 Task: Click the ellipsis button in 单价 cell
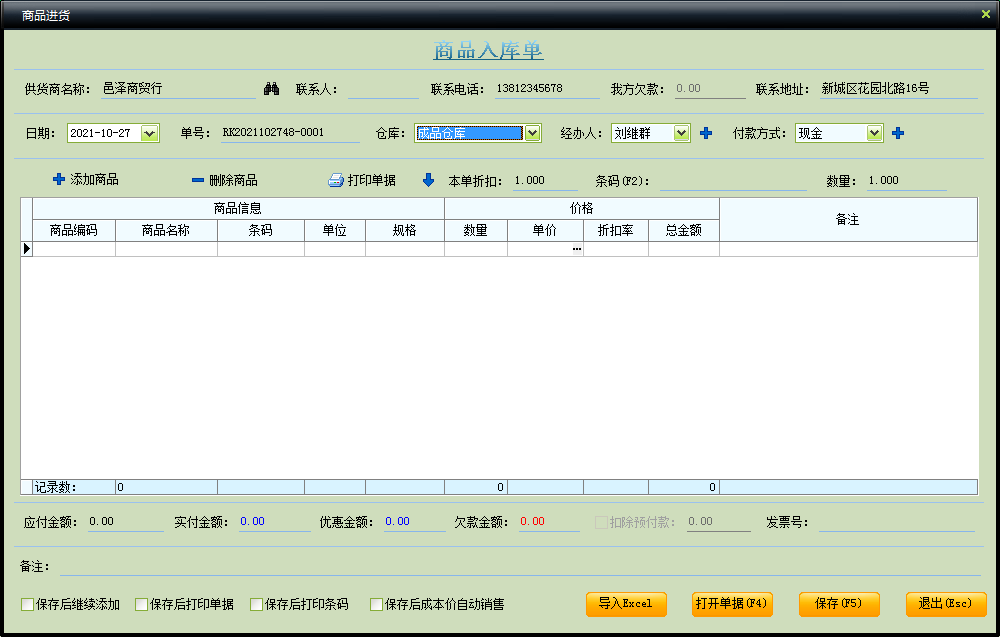(x=577, y=249)
